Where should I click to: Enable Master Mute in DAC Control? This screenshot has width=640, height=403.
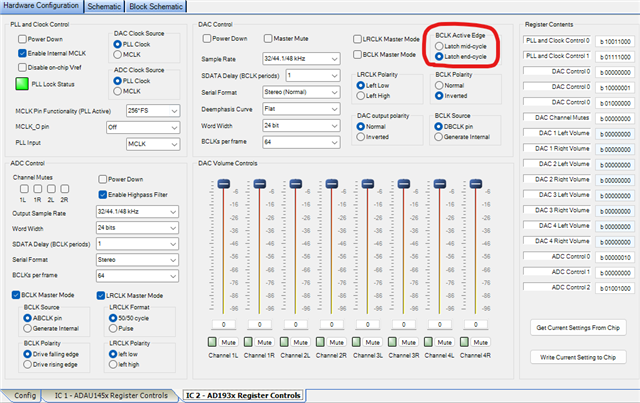pyautogui.click(x=268, y=38)
